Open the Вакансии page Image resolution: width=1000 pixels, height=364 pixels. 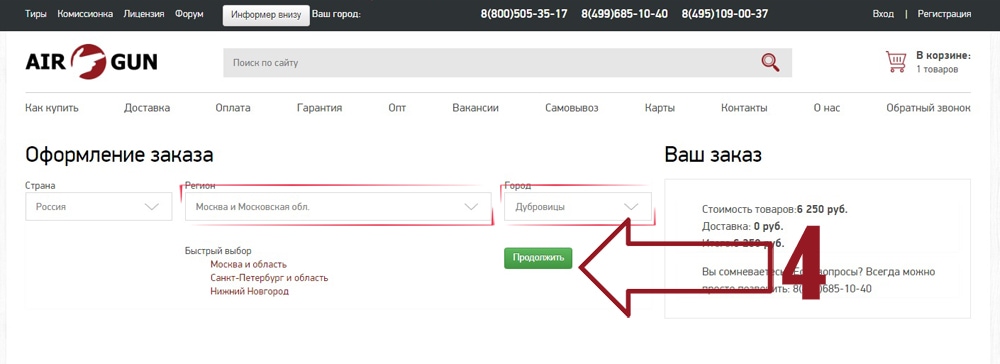(x=475, y=108)
